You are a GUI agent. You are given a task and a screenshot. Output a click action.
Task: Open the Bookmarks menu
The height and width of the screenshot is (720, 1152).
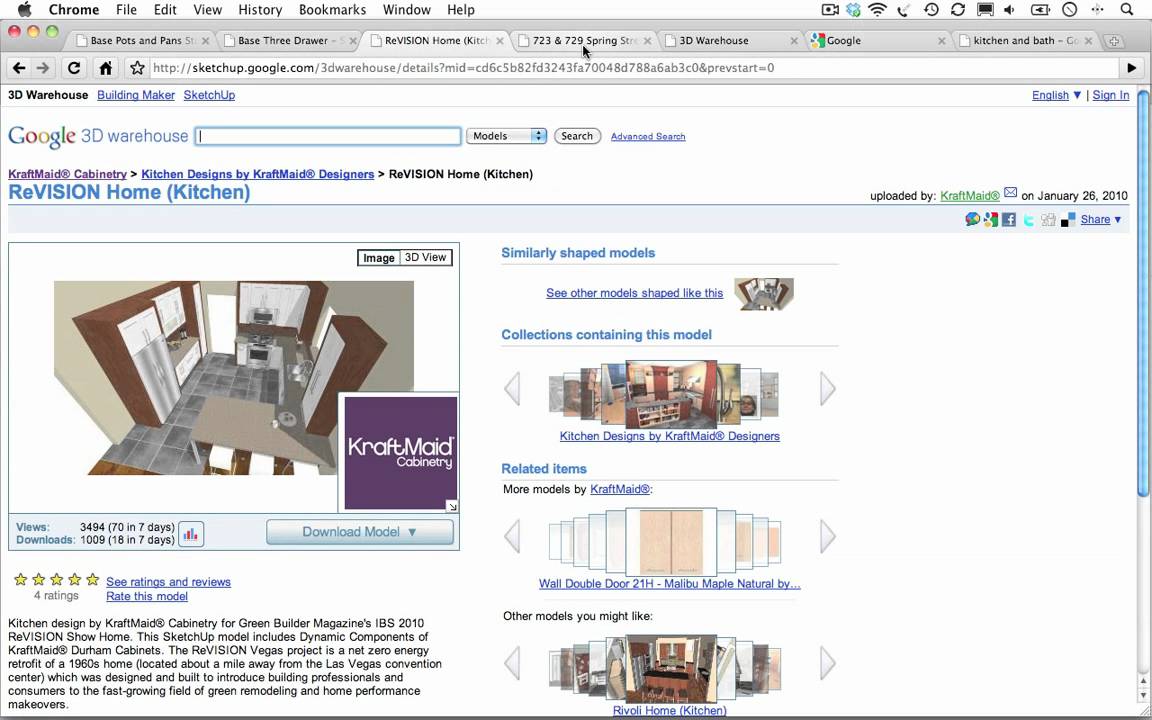(332, 10)
